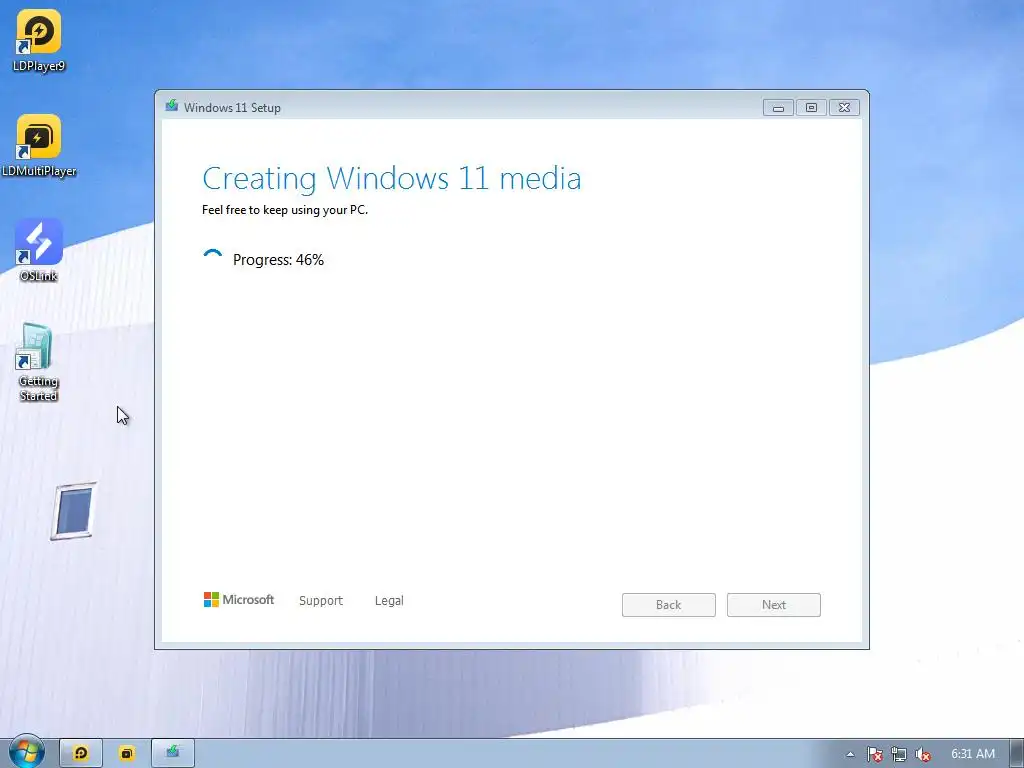Open the Legal link
Screen dimensions: 1024x768
point(389,600)
